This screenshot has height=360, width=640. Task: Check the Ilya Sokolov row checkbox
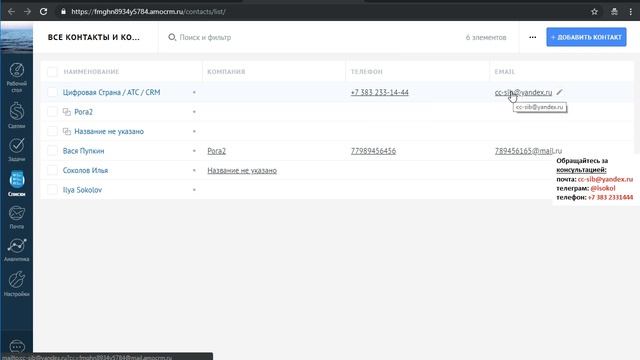(x=52, y=190)
